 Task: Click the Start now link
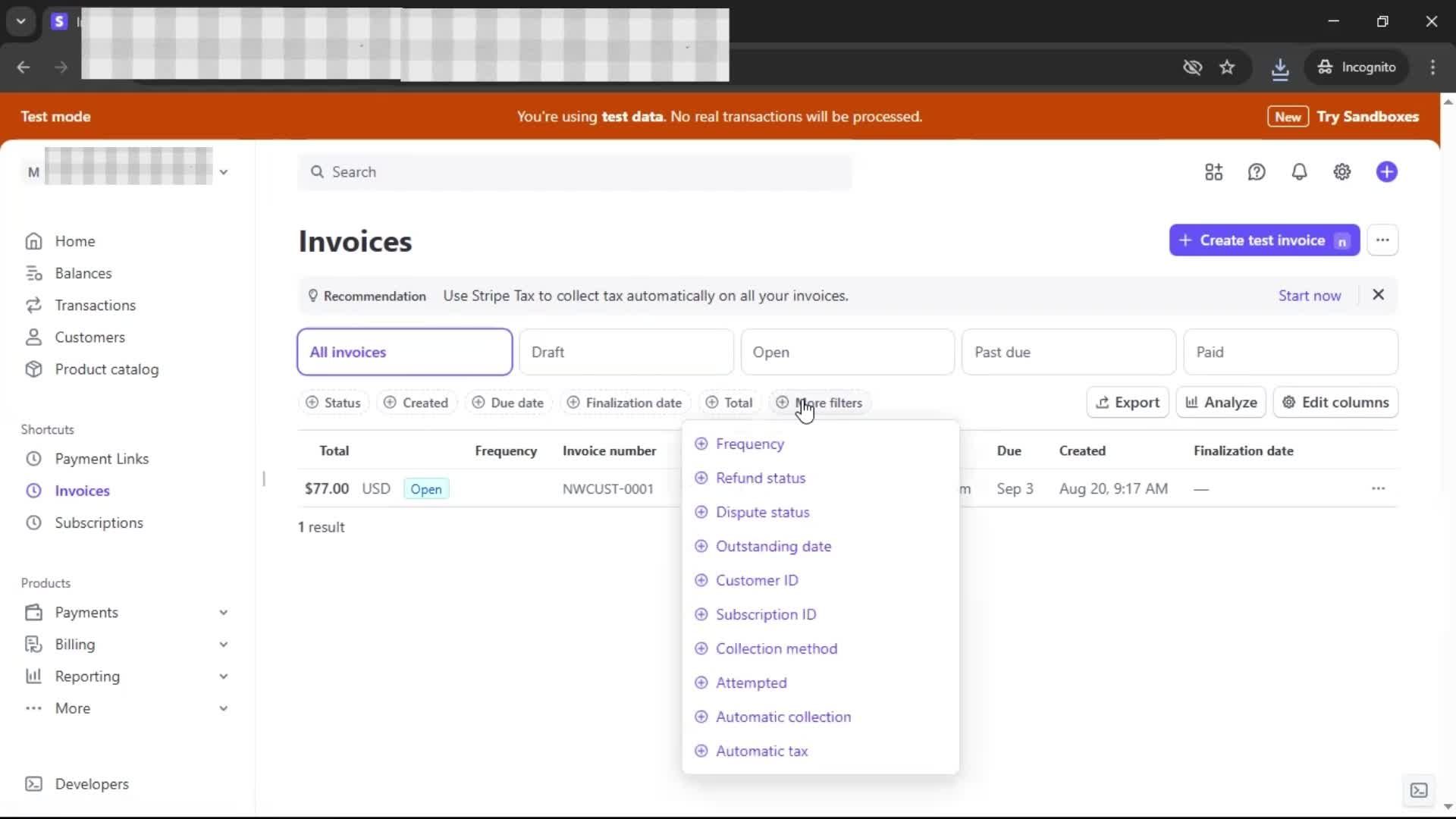click(x=1309, y=296)
